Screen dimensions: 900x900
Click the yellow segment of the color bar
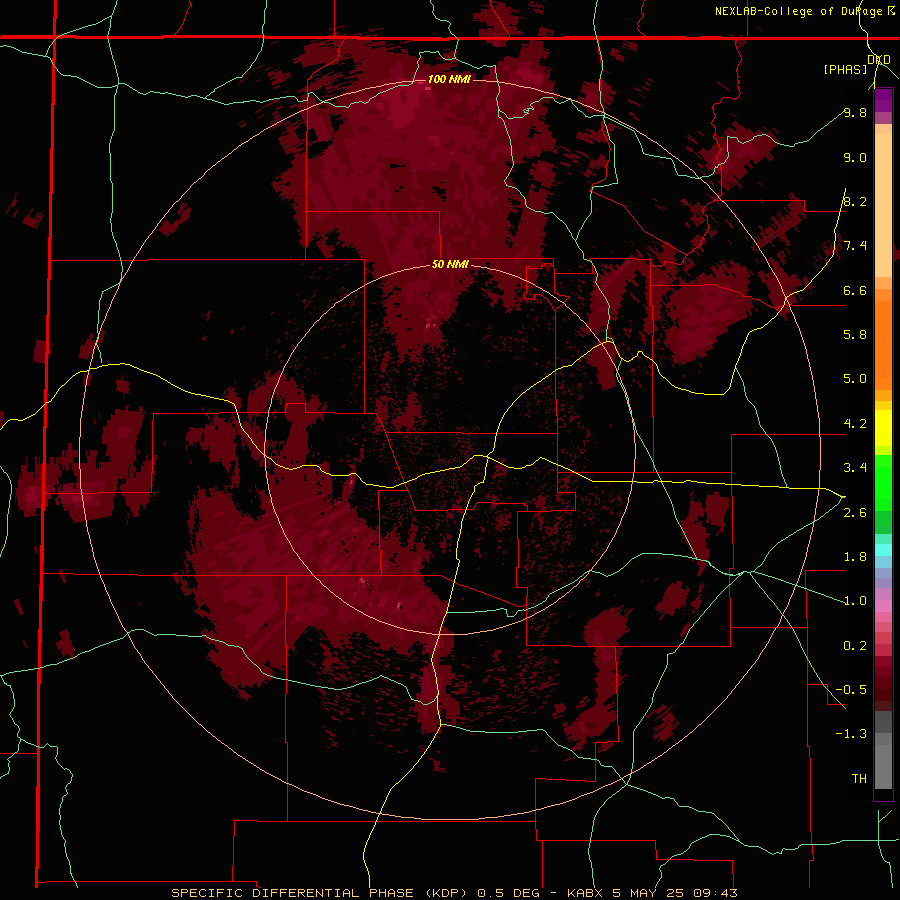click(x=883, y=428)
